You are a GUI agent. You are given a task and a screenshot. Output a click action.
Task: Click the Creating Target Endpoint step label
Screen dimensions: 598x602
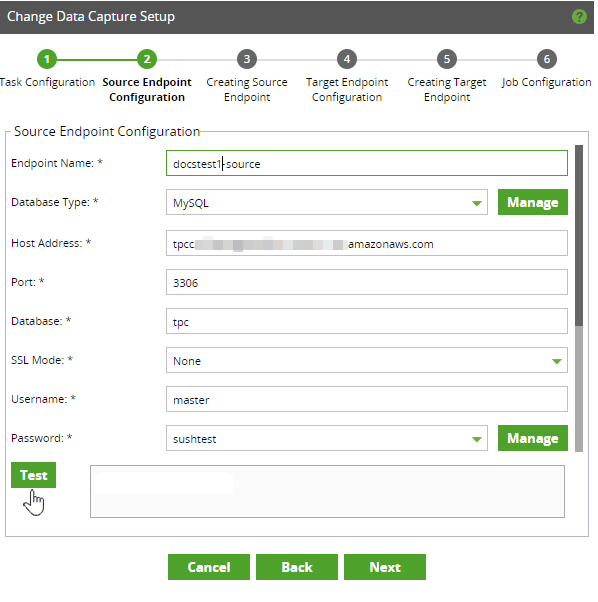447,89
